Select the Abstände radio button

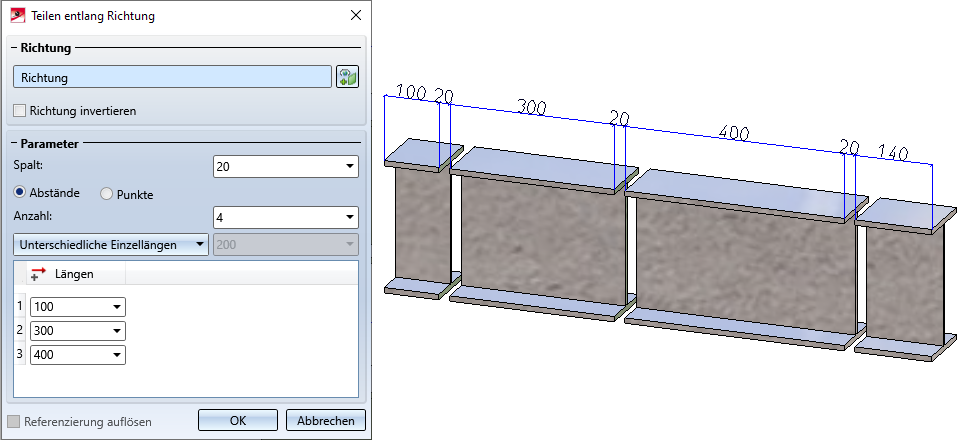(20, 193)
